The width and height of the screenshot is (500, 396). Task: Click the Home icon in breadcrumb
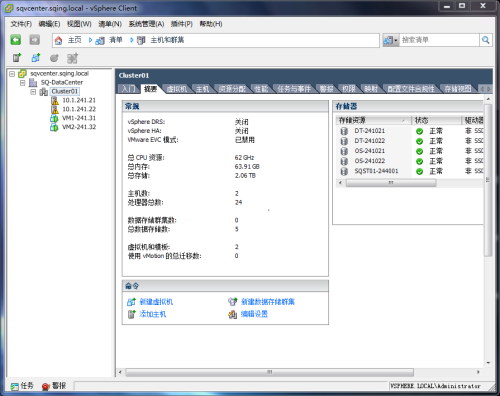tap(58, 41)
